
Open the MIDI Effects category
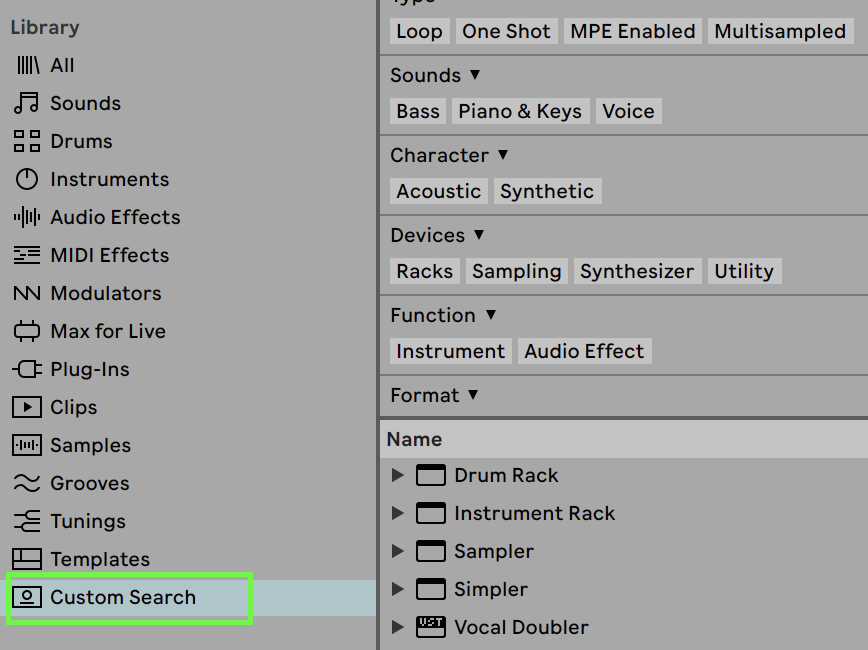109,255
